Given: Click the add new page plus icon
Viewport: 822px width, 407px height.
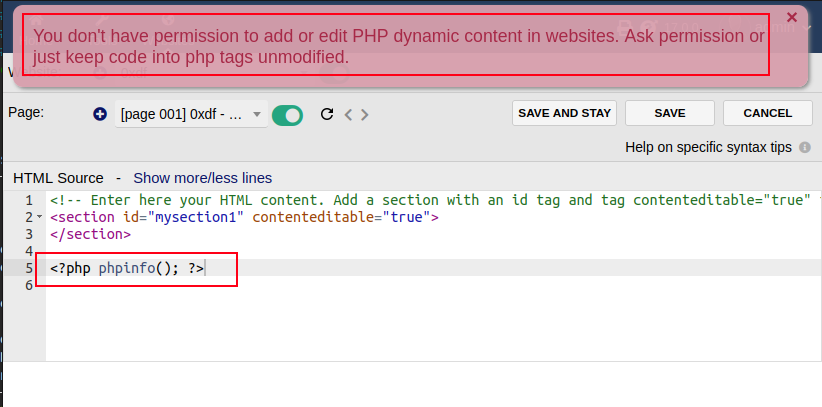Looking at the screenshot, I should click(100, 114).
